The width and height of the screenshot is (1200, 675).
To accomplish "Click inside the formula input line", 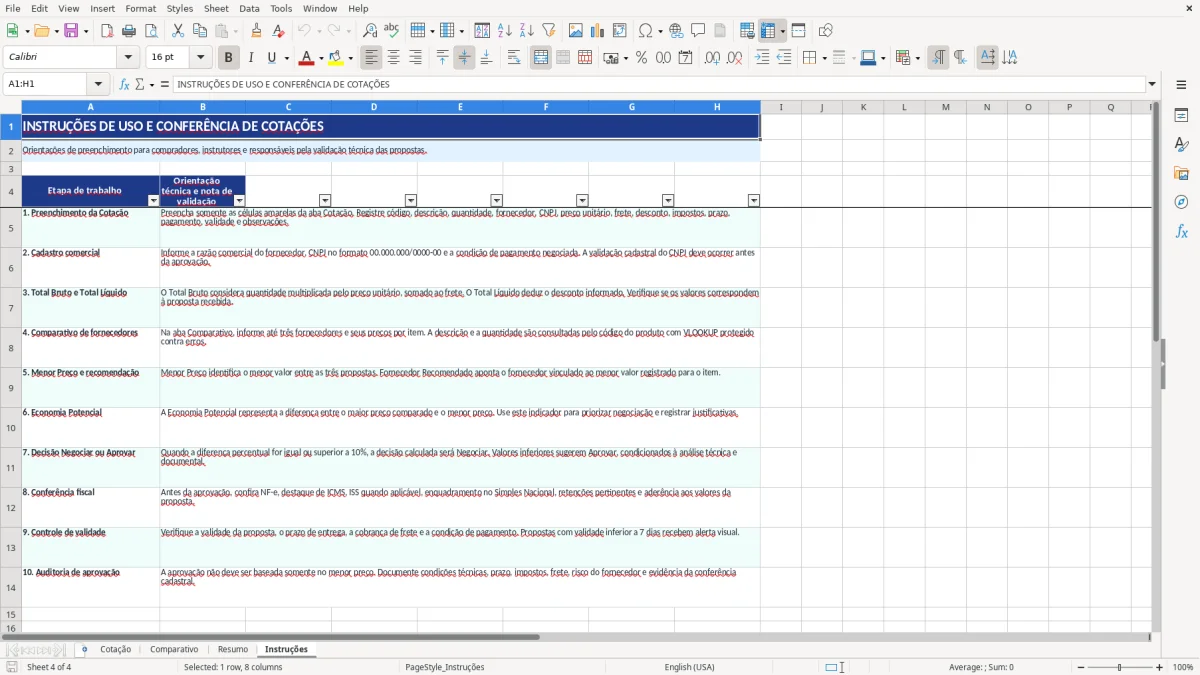I will click(x=660, y=84).
